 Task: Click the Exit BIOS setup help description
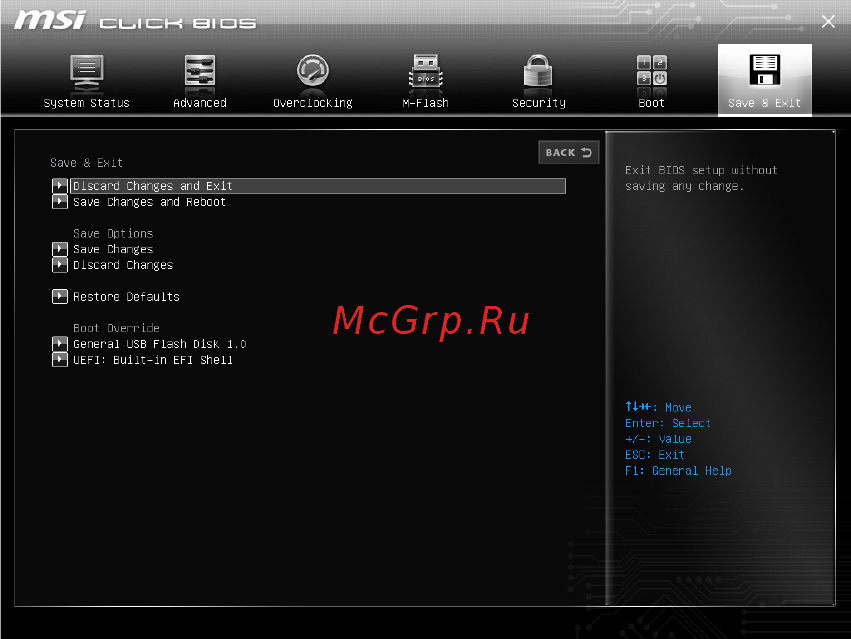[x=701, y=178]
